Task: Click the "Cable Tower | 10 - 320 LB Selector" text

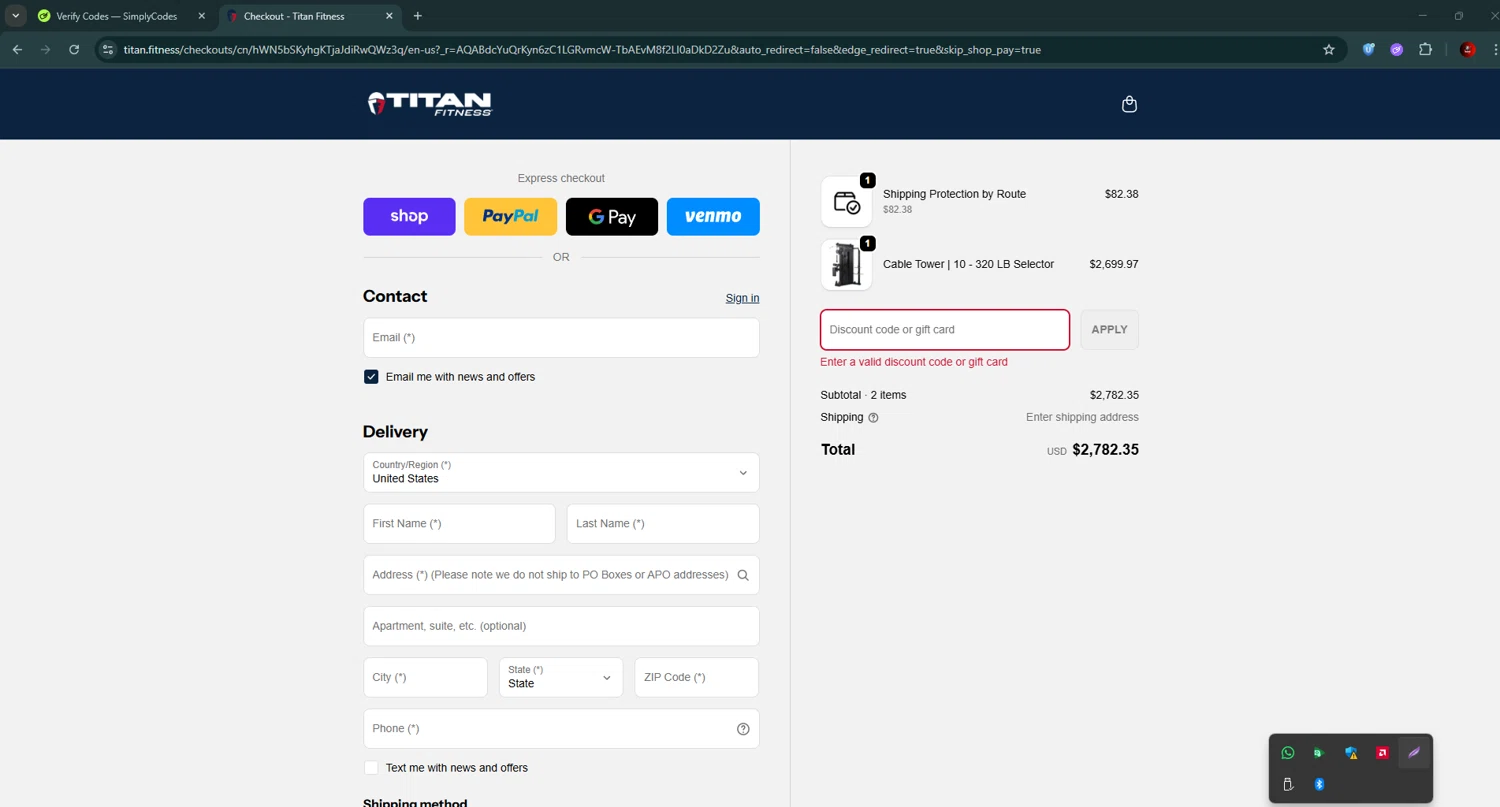Action: [968, 265]
